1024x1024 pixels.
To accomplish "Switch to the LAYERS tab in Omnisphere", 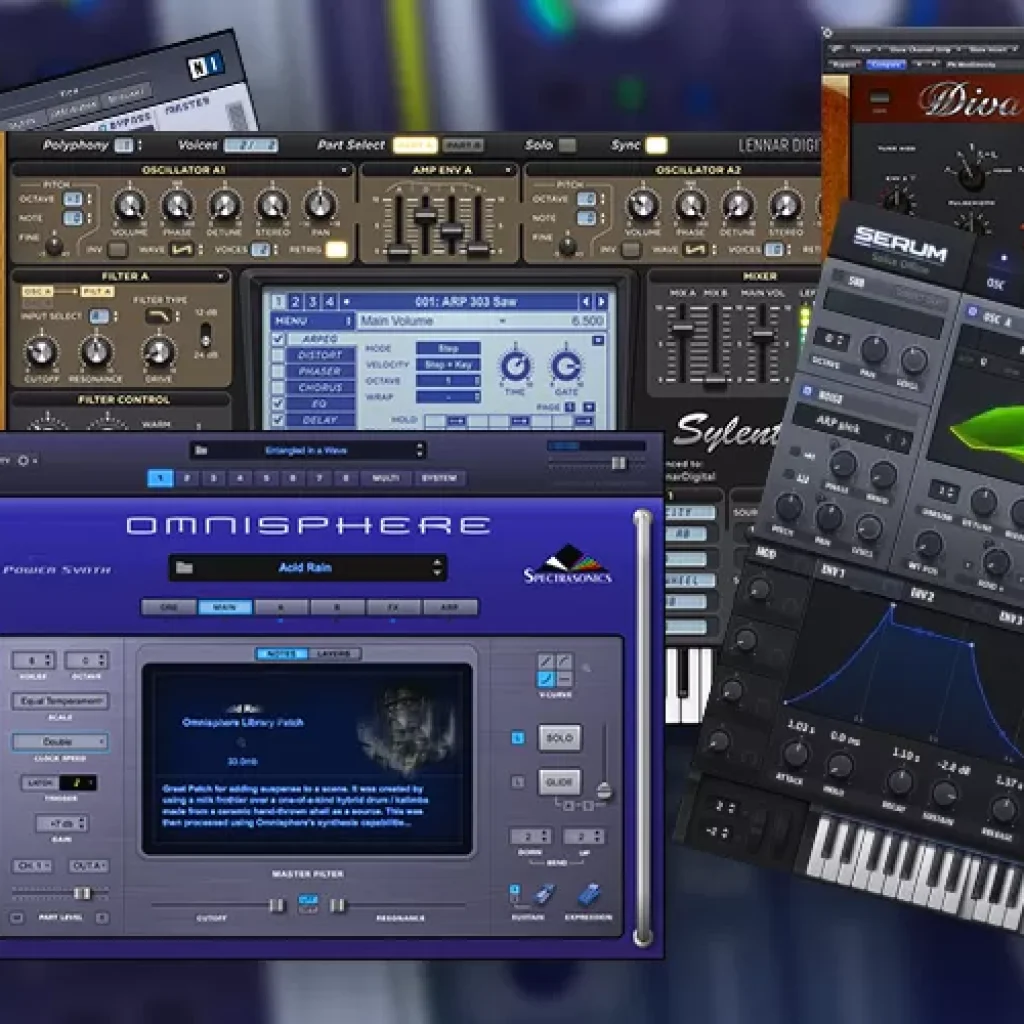I will click(334, 654).
